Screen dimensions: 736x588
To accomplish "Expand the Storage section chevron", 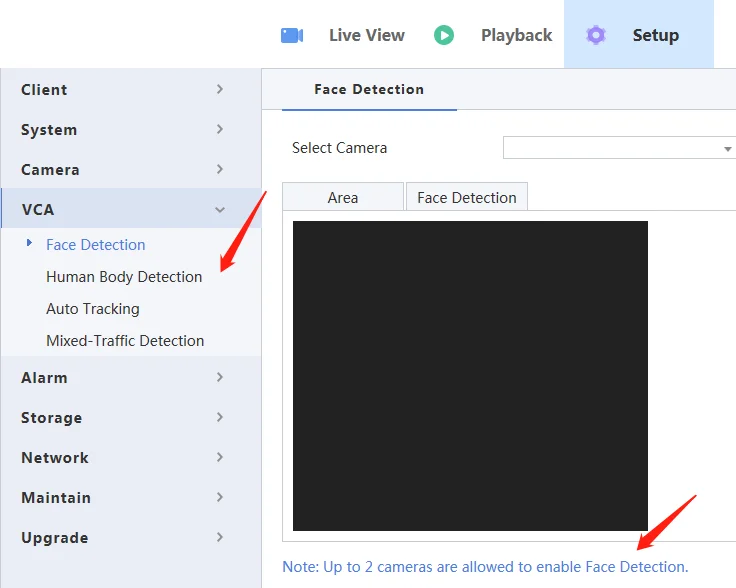I will click(x=220, y=417).
